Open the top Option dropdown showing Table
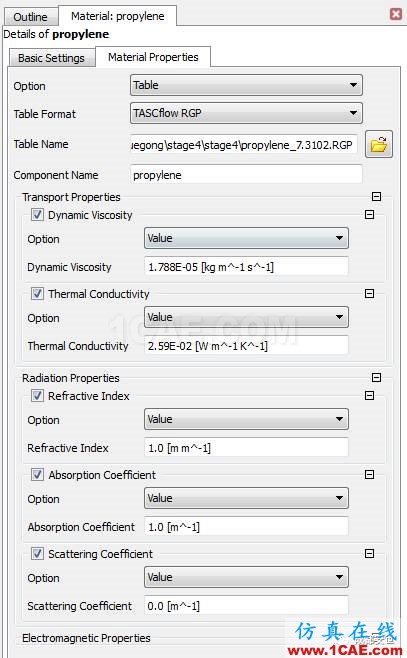 coord(246,85)
